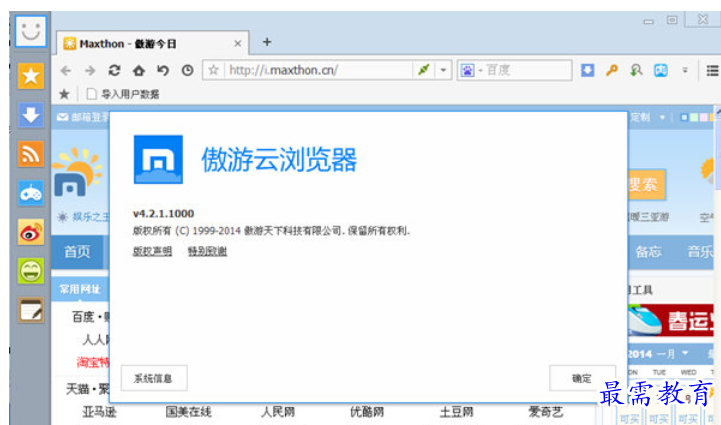Choose the Baidu search engine icon

click(467, 70)
